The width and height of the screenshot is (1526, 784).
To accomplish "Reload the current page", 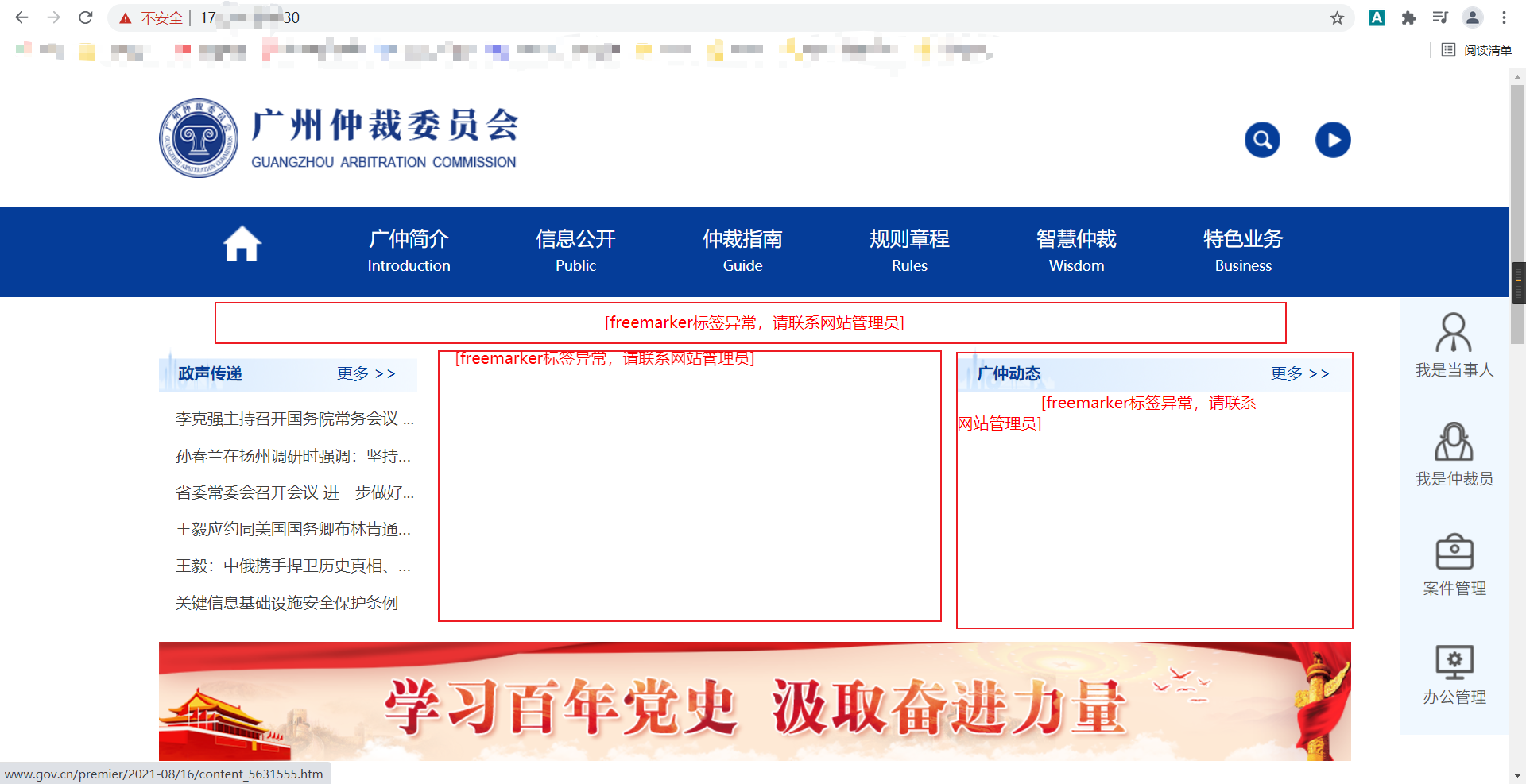I will (86, 17).
